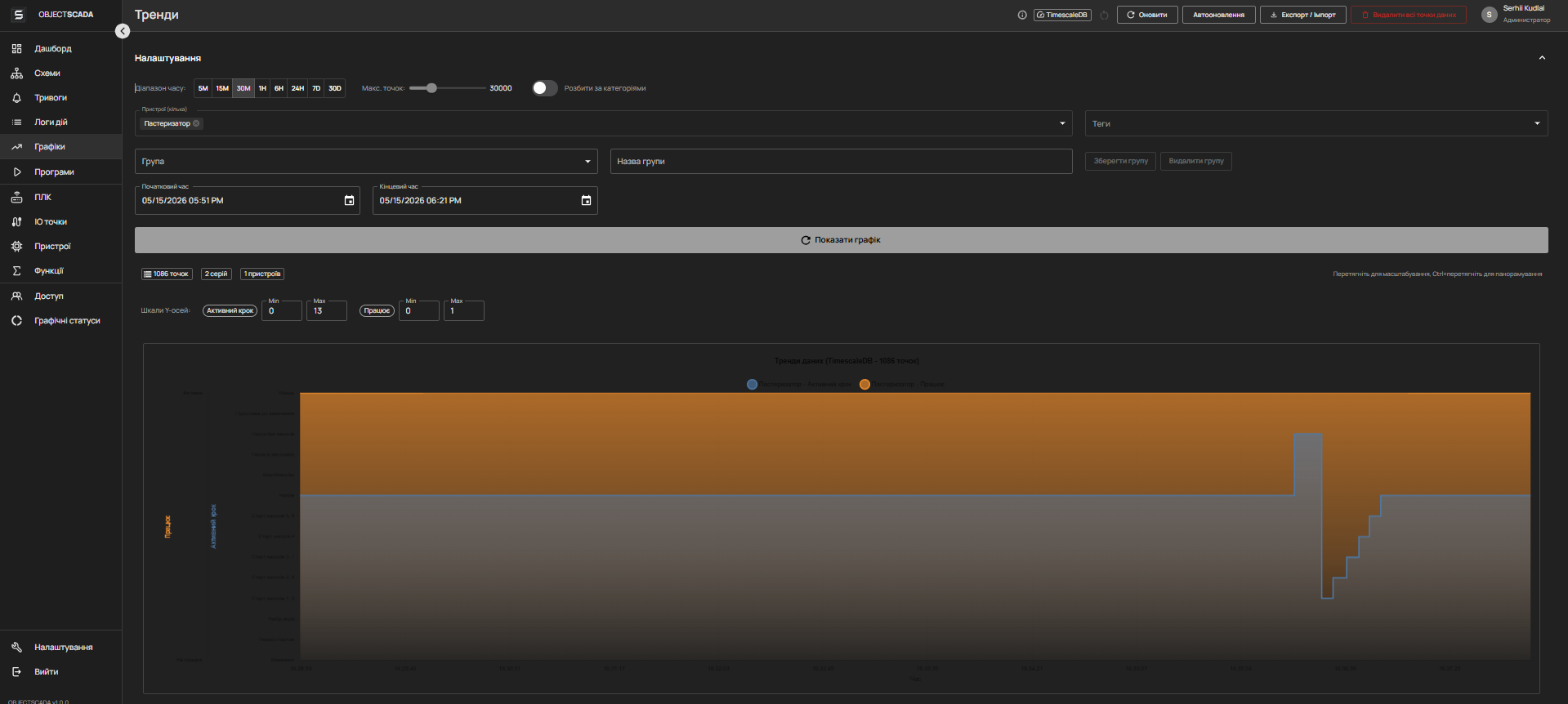Toggle orange Працює legend marker
The height and width of the screenshot is (704, 1568).
(x=864, y=385)
